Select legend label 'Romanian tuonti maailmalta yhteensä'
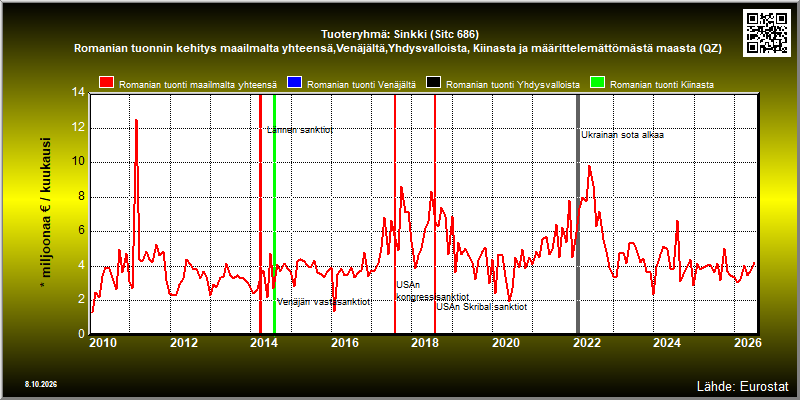 click(198, 85)
